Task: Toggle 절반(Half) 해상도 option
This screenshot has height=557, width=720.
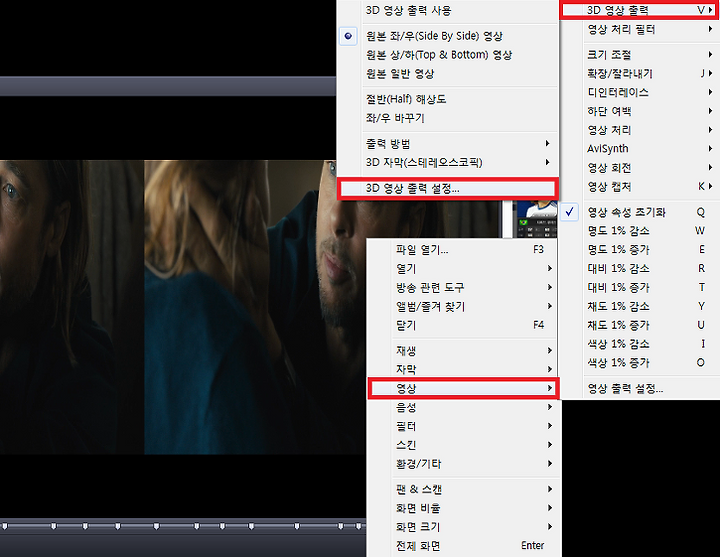Action: point(448,99)
